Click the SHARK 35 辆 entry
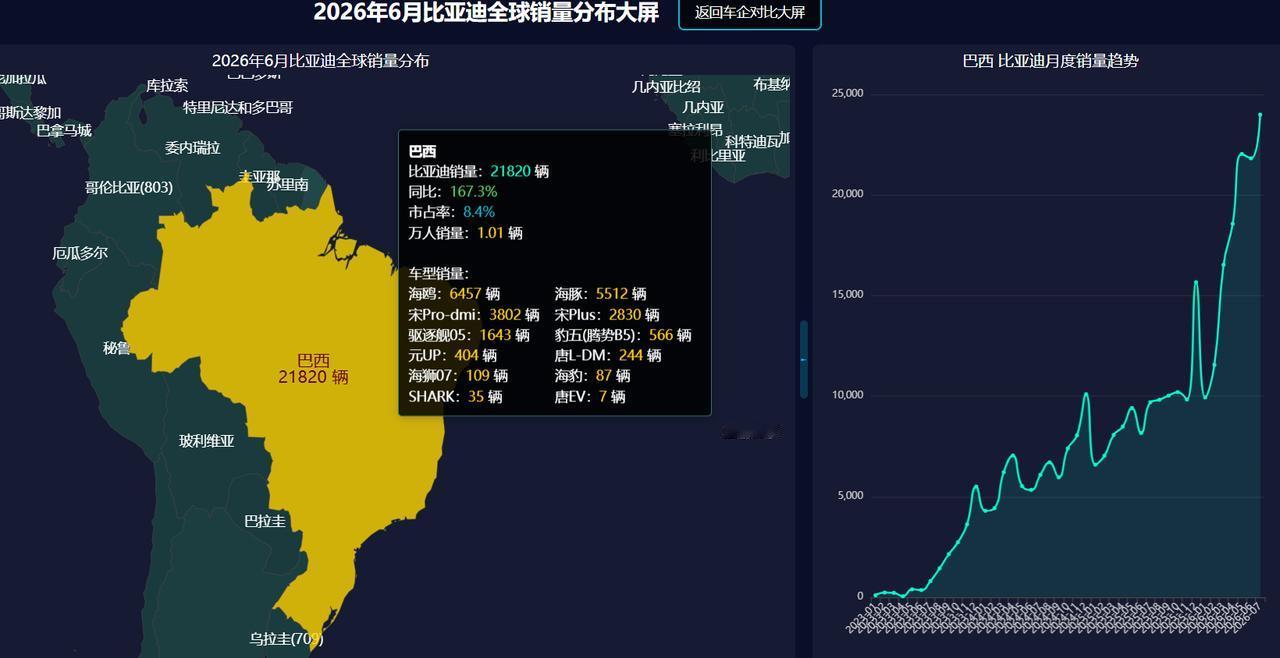 [x=456, y=397]
